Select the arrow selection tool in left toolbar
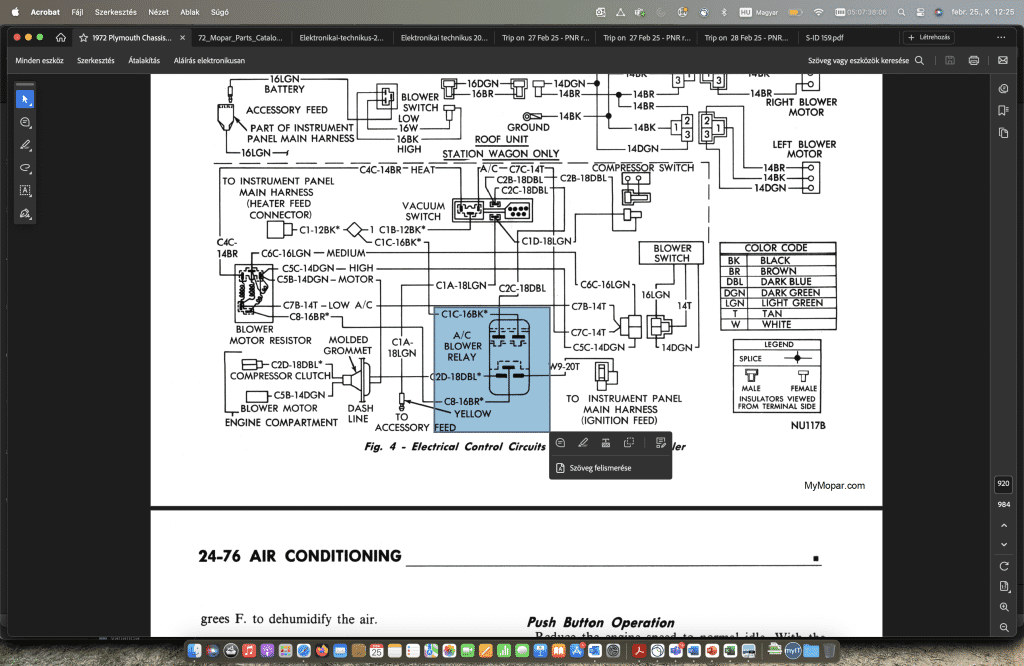 tap(25, 99)
